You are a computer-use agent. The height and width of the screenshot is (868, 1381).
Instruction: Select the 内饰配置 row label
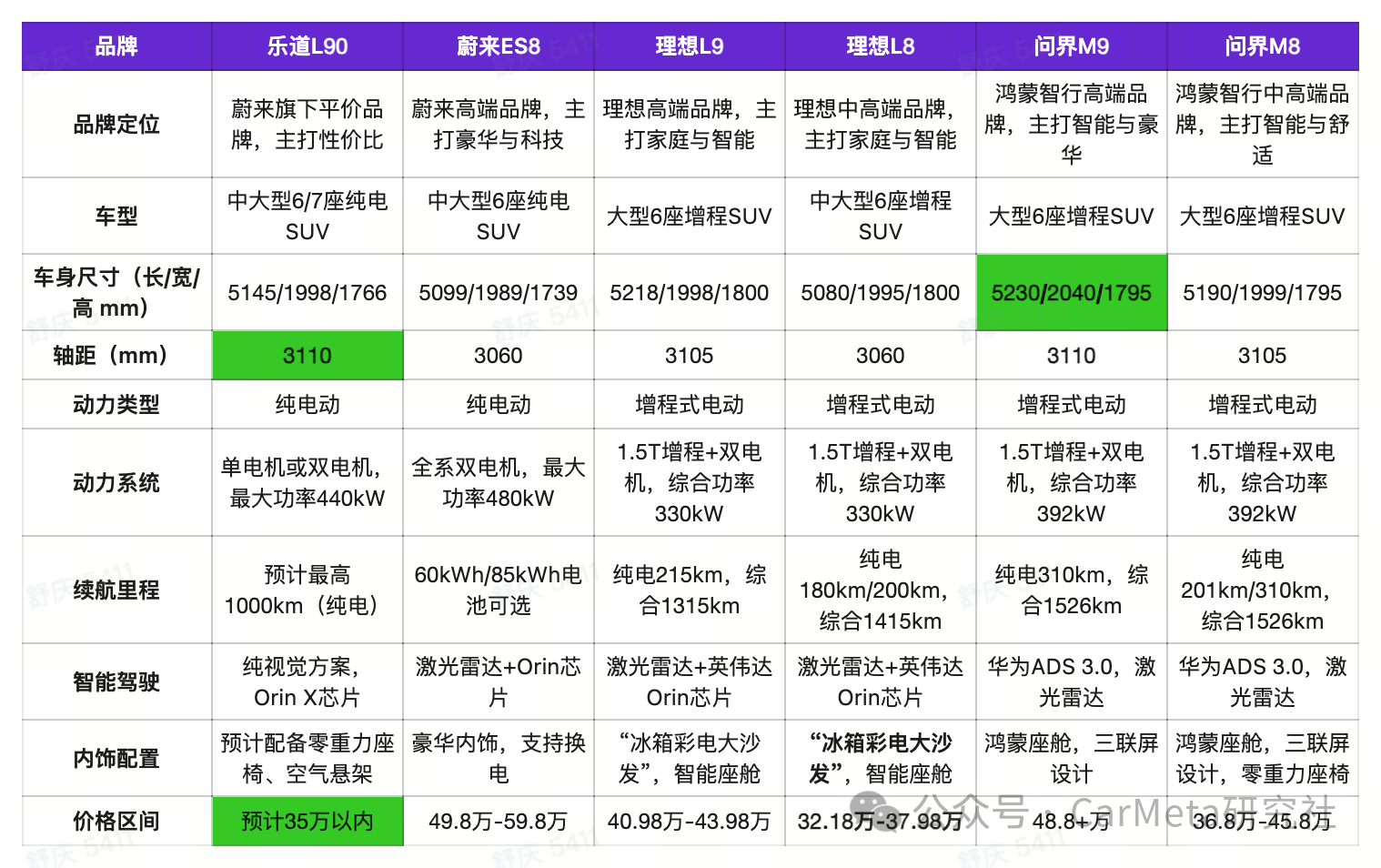116,759
